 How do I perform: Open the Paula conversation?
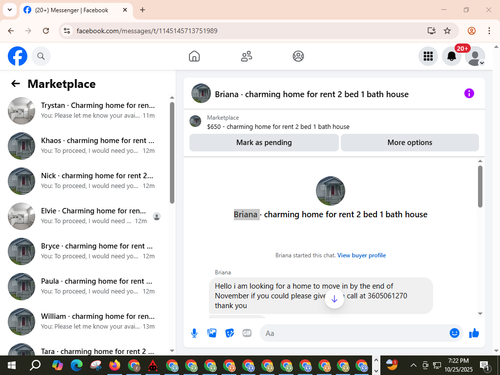click(x=86, y=286)
